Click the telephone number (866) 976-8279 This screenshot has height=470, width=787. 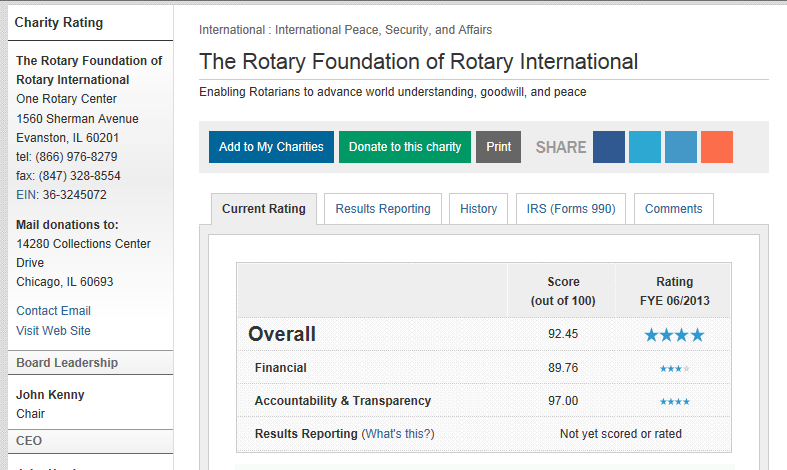pos(76,157)
